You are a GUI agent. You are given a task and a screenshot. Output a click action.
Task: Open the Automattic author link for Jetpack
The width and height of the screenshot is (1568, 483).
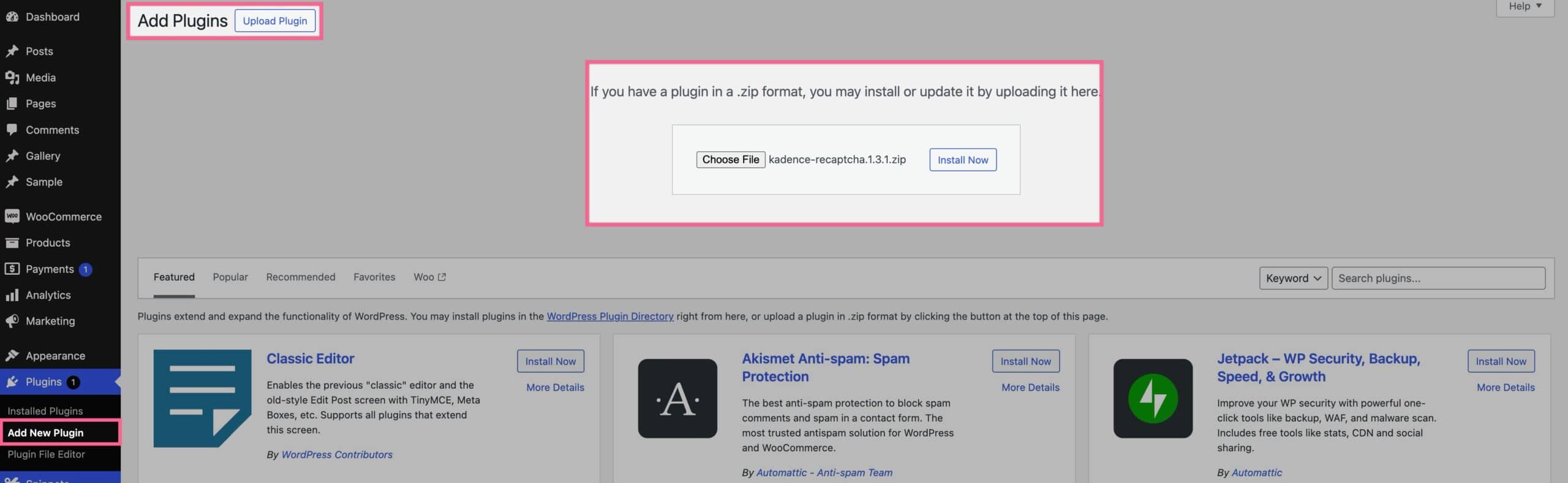coord(1257,473)
